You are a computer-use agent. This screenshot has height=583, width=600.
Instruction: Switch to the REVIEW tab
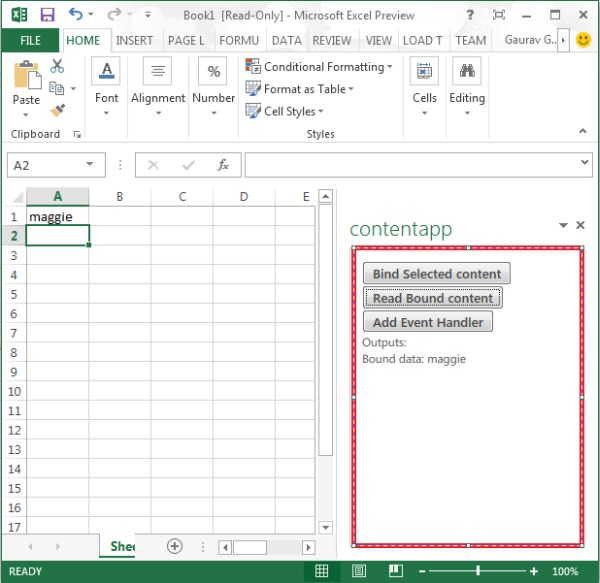332,40
